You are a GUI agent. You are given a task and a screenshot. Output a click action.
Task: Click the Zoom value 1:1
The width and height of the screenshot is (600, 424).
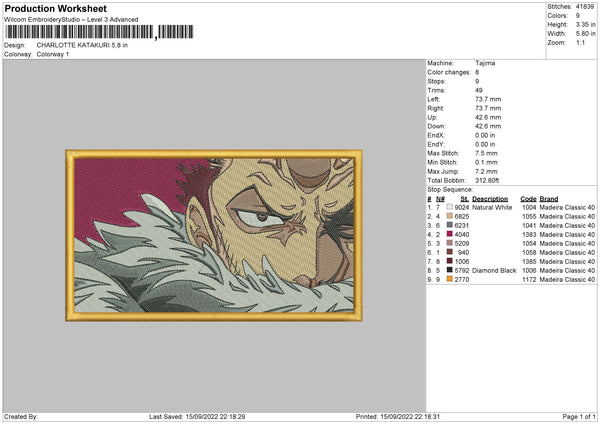(580, 42)
